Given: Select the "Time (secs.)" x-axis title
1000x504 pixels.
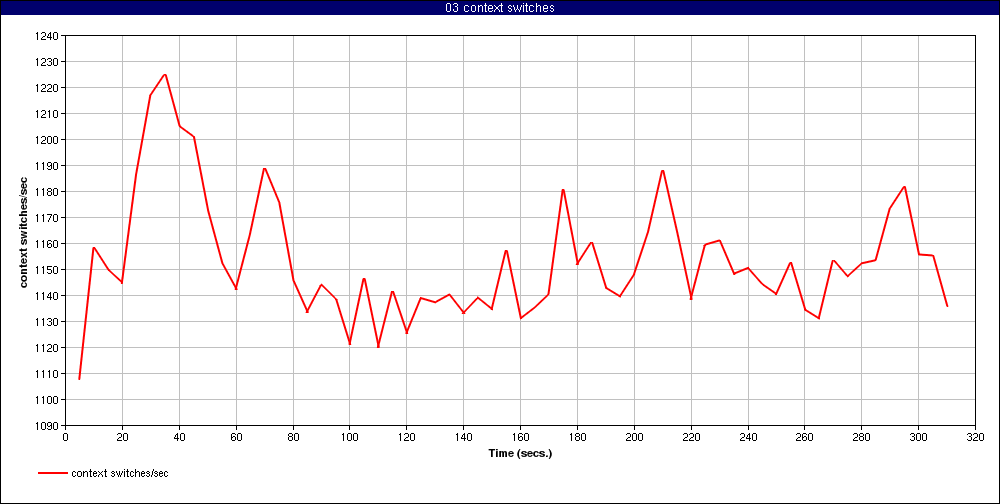Looking at the screenshot, I should tap(520, 454).
